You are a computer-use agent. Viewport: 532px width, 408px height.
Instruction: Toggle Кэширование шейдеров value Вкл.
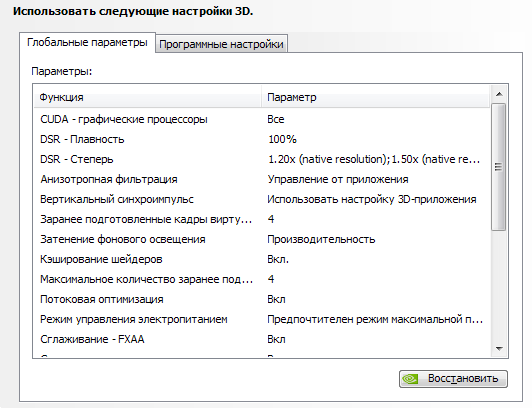(x=278, y=259)
